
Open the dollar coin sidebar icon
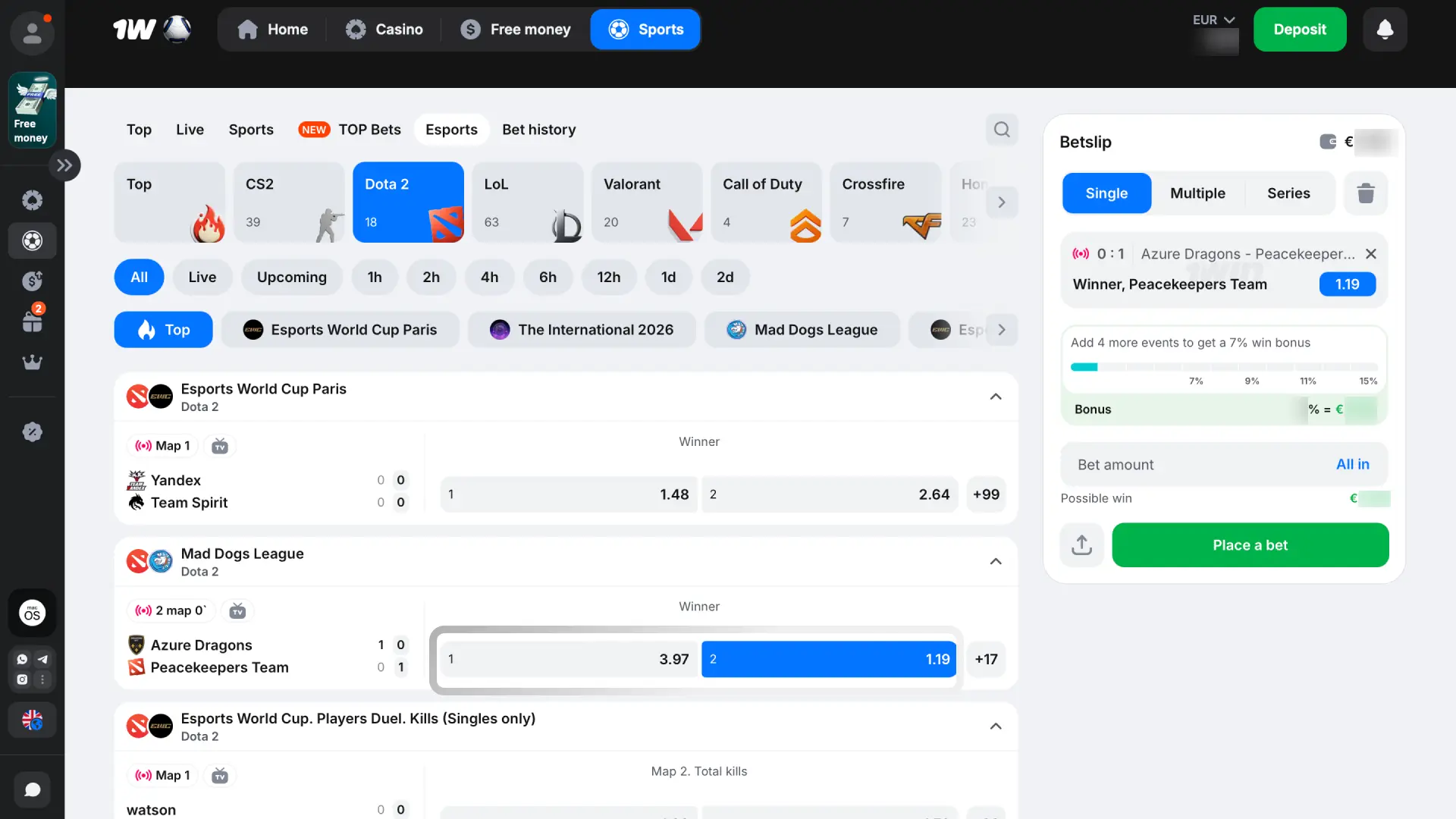pyautogui.click(x=32, y=281)
